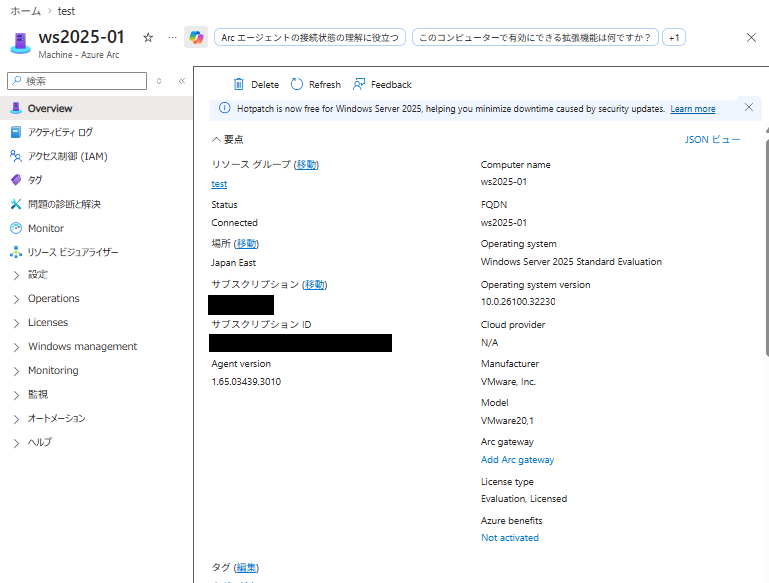The height and width of the screenshot is (583, 769).
Task: Click the VMware20,1 model value
Action: (507, 421)
